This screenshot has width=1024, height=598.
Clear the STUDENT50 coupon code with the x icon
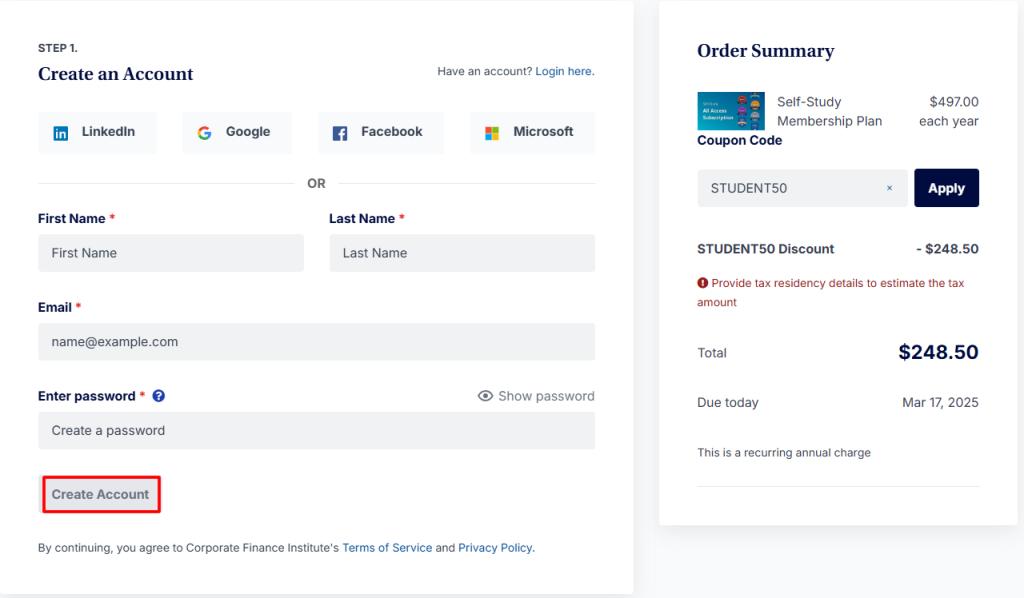pos(889,188)
